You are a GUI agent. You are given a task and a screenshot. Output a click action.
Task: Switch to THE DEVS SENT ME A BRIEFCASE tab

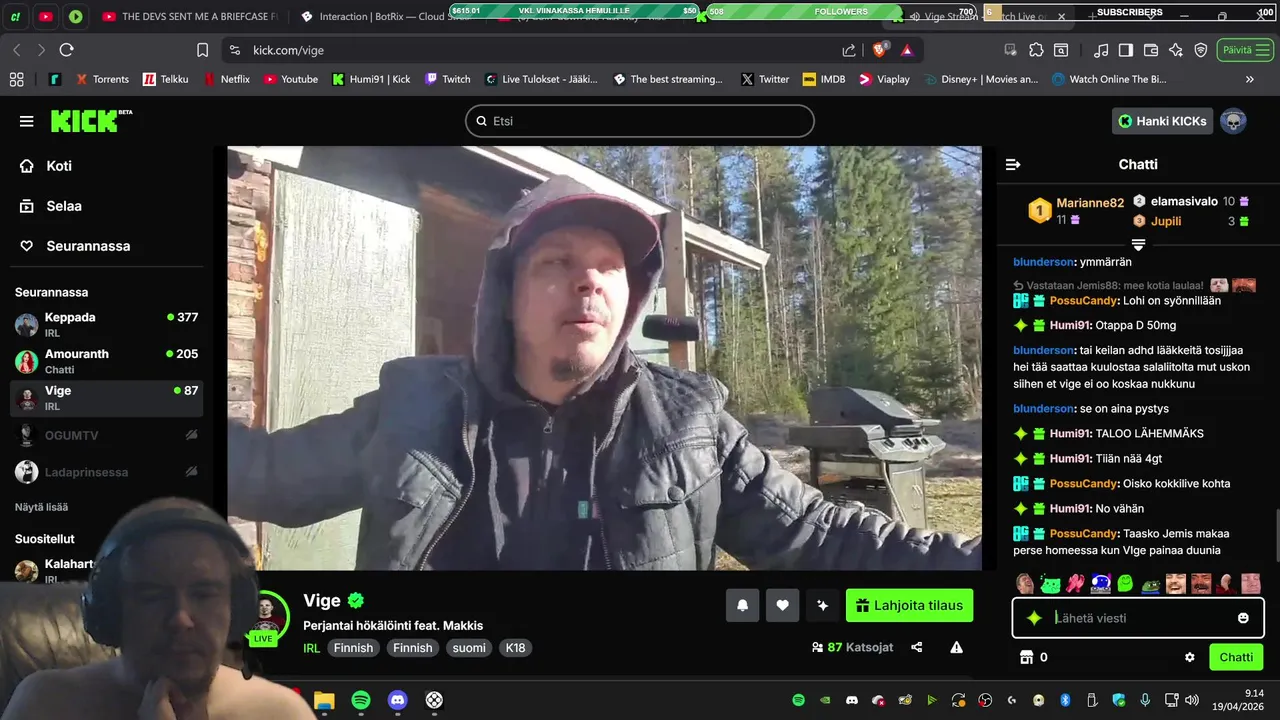click(x=190, y=16)
